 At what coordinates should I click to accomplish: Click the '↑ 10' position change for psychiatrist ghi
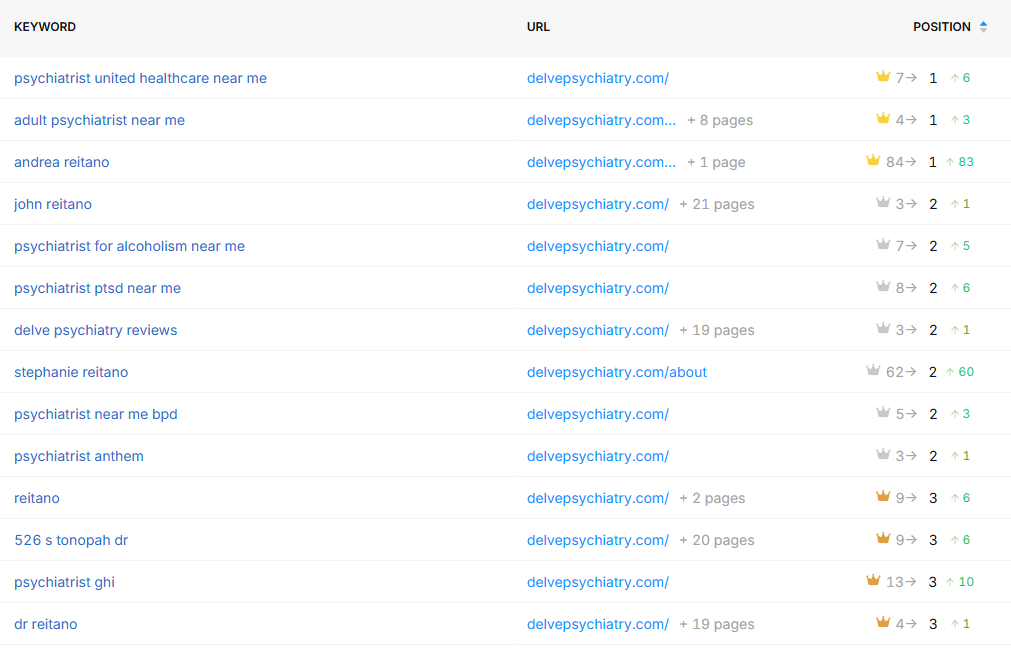(x=959, y=582)
